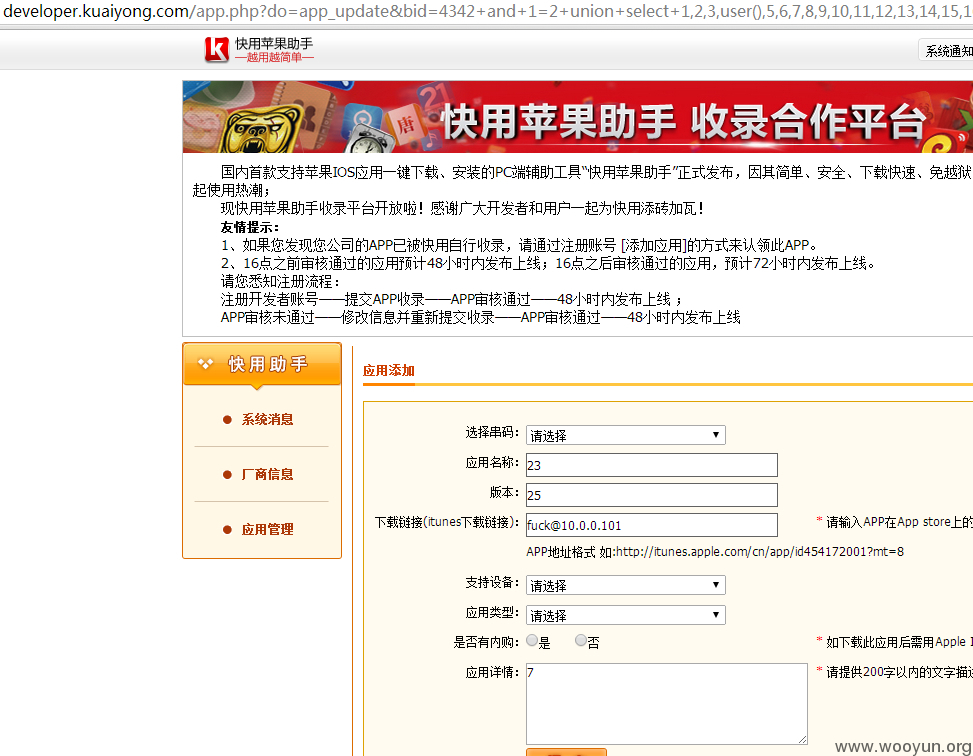The width and height of the screenshot is (973, 756).
Task: Select the 应用添加 tab heading
Action: tap(388, 371)
